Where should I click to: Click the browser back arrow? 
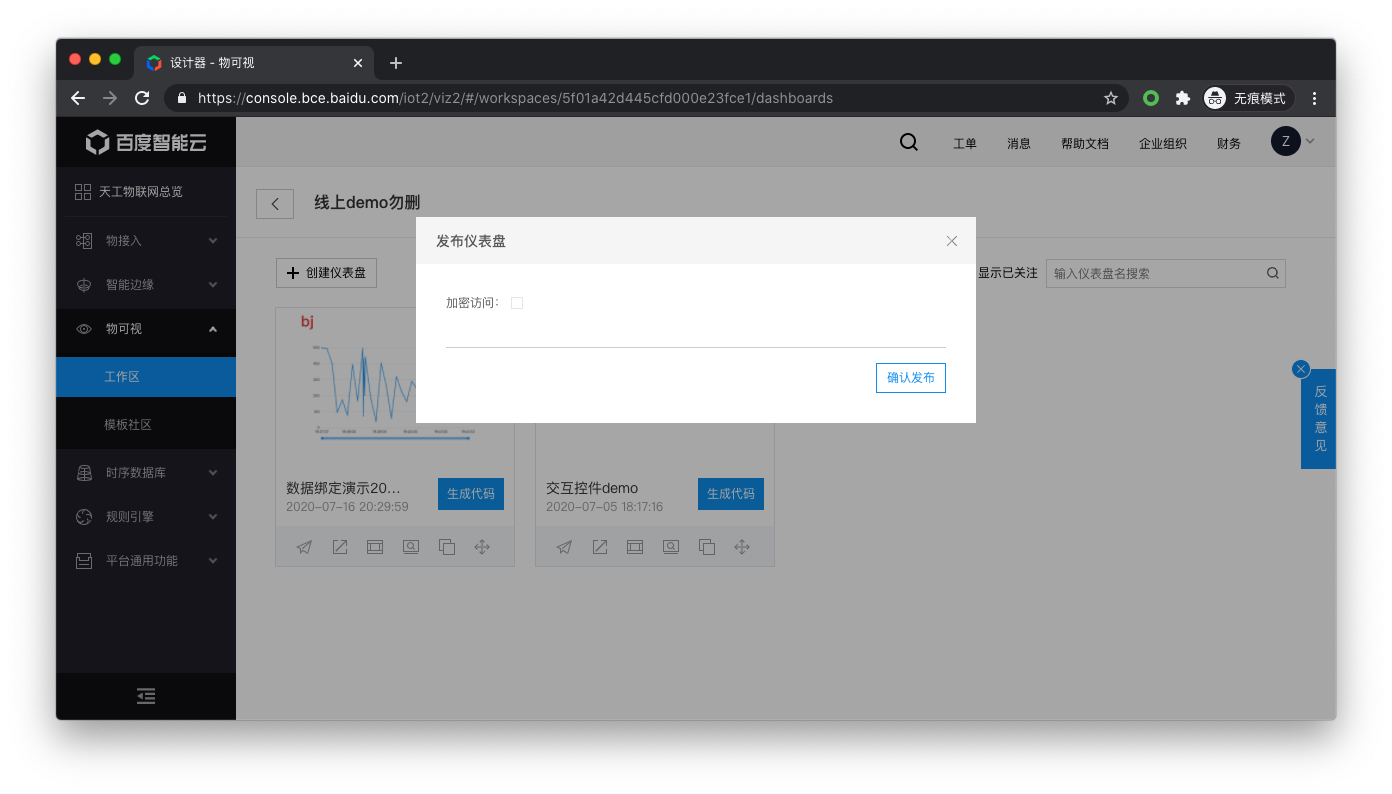78,98
